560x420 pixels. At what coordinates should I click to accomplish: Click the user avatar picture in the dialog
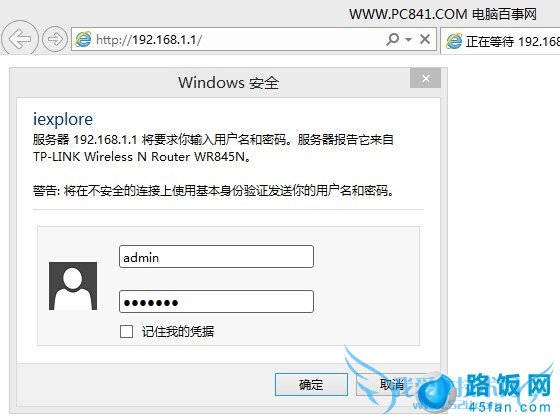coord(73,286)
